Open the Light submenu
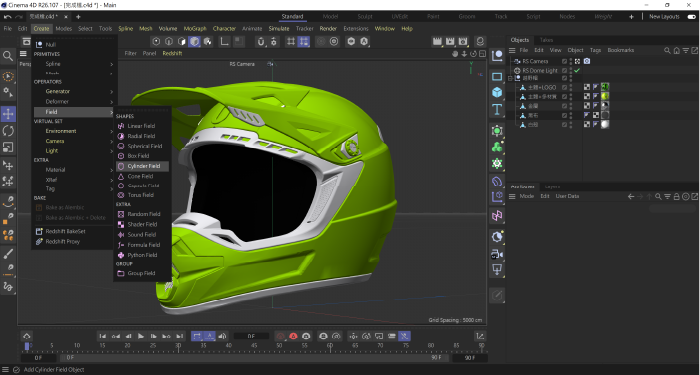The height and width of the screenshot is (375, 700). coord(73,151)
